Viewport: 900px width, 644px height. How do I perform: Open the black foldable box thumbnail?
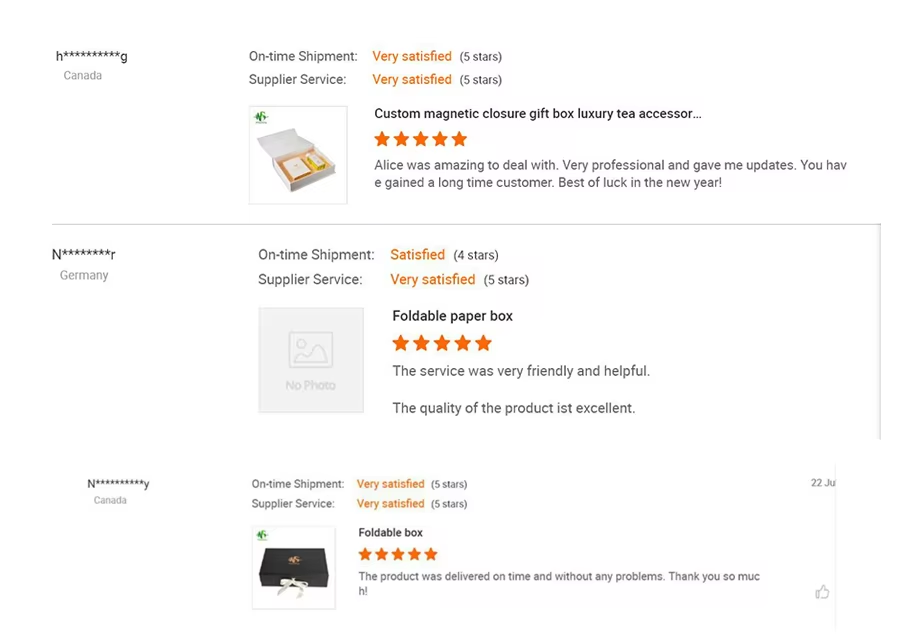click(x=293, y=567)
